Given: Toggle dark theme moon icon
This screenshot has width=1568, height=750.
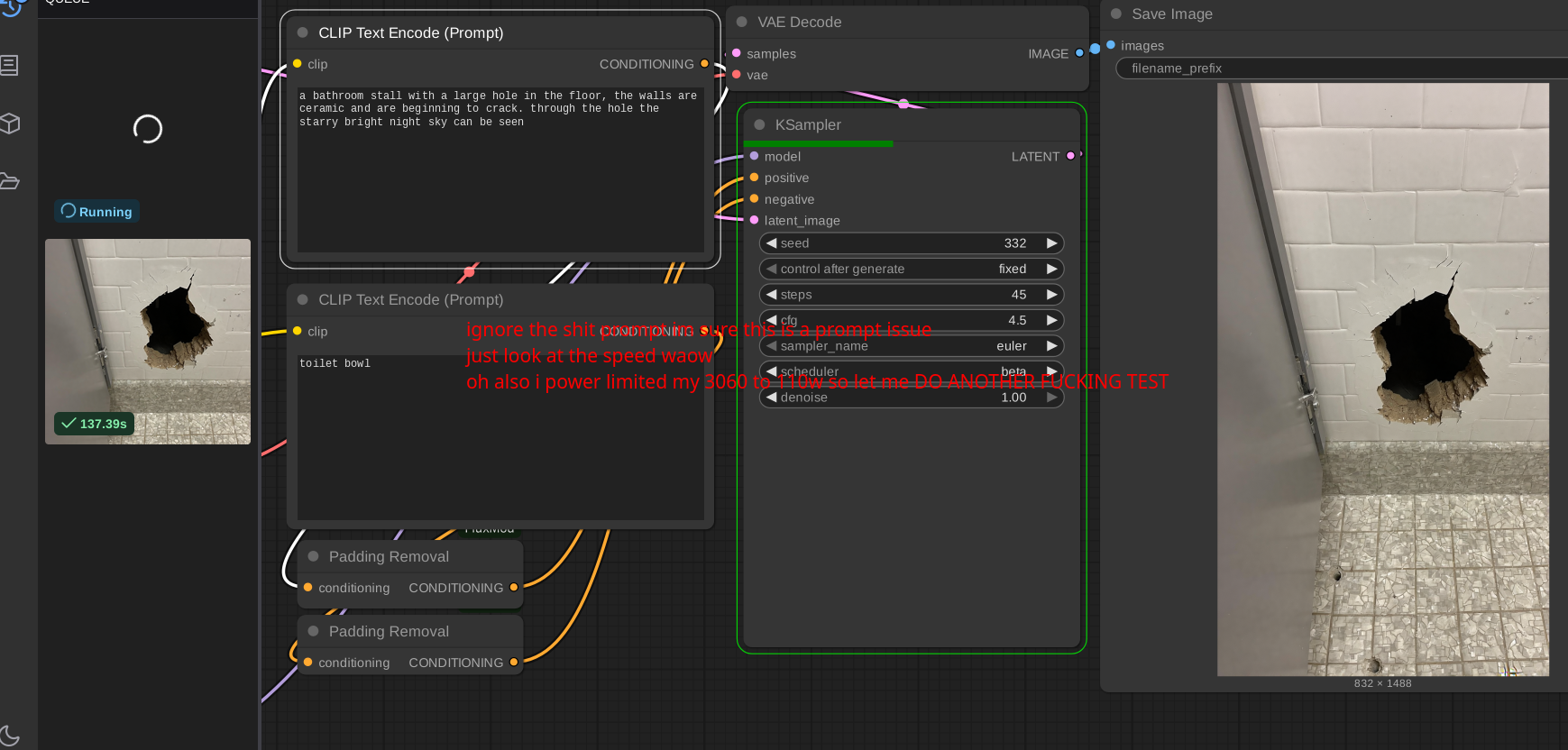Looking at the screenshot, I should pyautogui.click(x=10, y=735).
